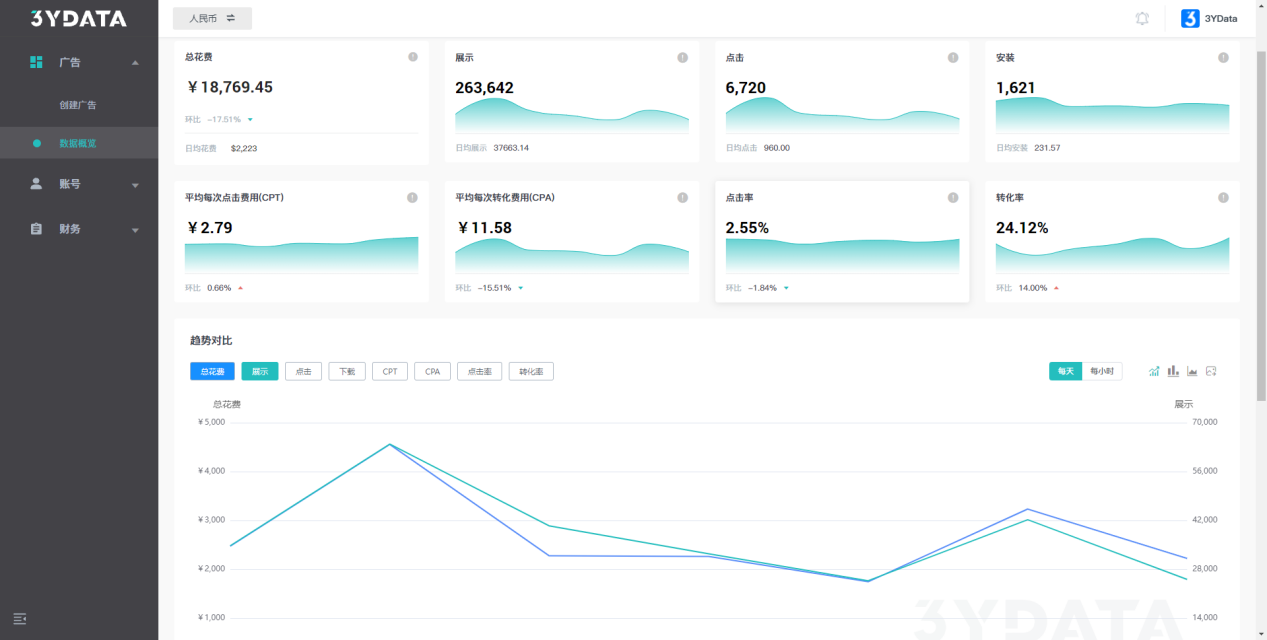The width and height of the screenshot is (1267, 640).
Task: Switch chart to line chart view icon
Action: coord(1154,371)
